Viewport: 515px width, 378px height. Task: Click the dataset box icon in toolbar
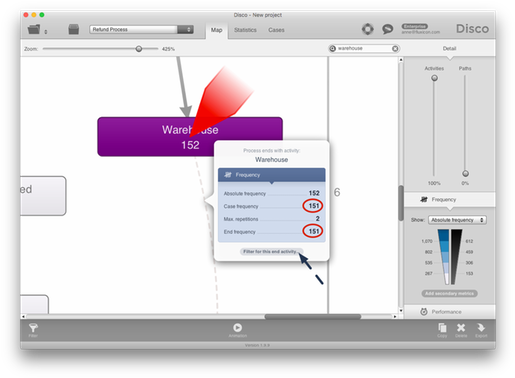tap(73, 29)
